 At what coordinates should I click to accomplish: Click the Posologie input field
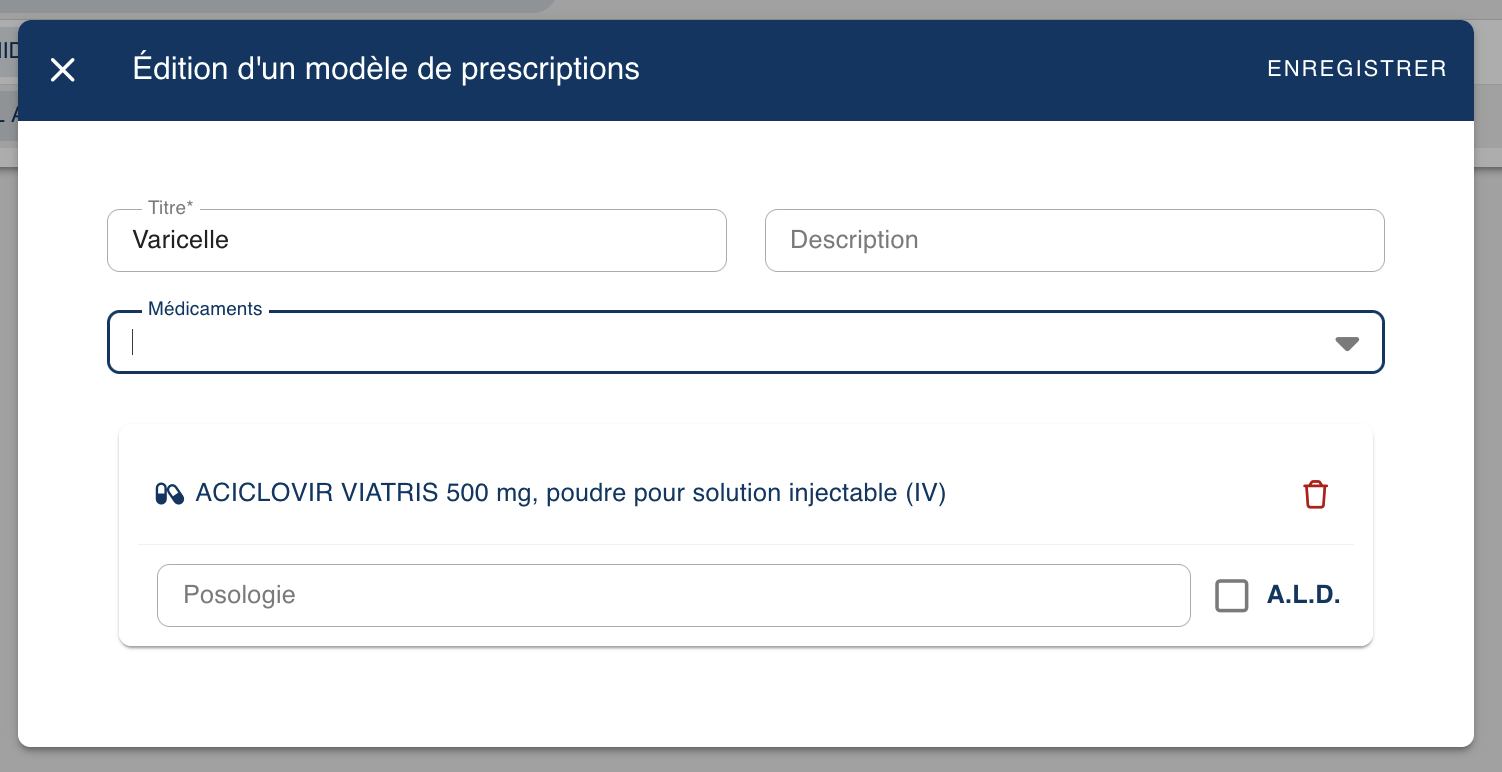[673, 596]
